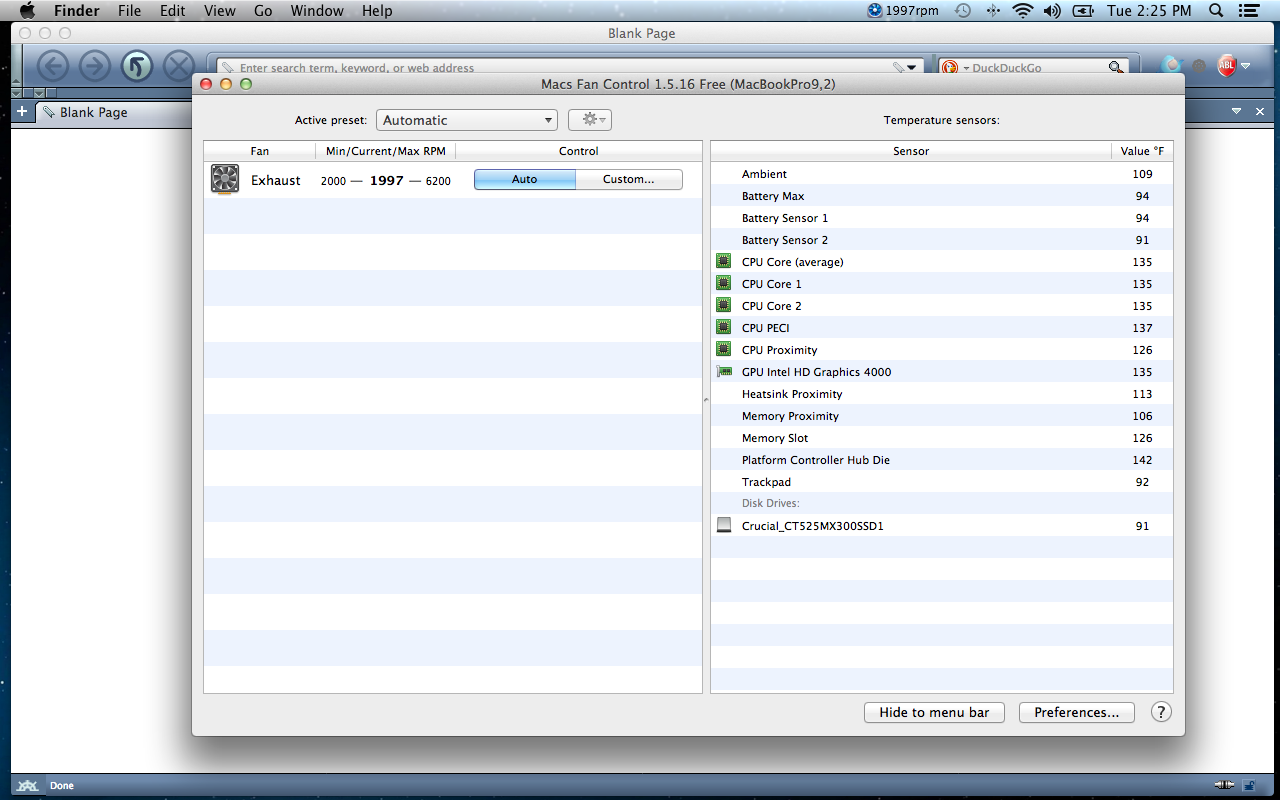Click the Min/Current/Max RPM column header
Image resolution: width=1280 pixels, height=800 pixels.
click(x=386, y=151)
